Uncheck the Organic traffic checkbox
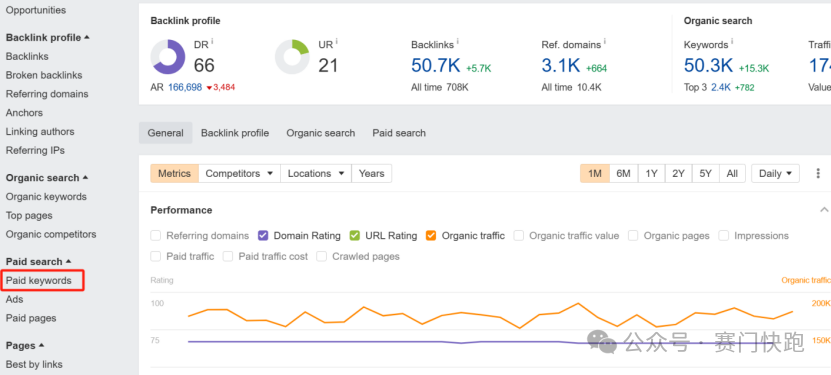Image resolution: width=831 pixels, height=375 pixels. click(431, 236)
